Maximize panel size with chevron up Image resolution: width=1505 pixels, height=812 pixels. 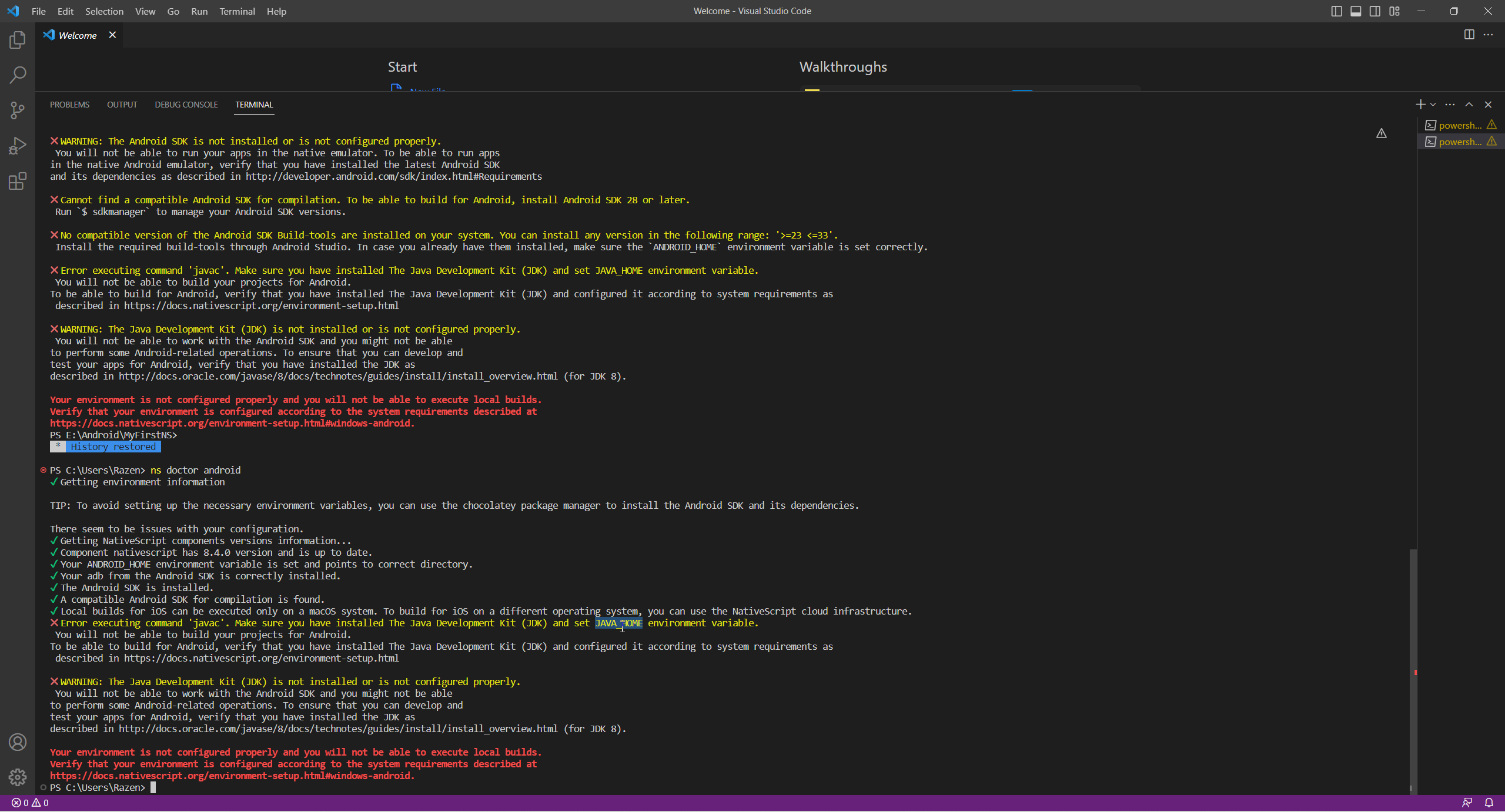pyautogui.click(x=1469, y=105)
